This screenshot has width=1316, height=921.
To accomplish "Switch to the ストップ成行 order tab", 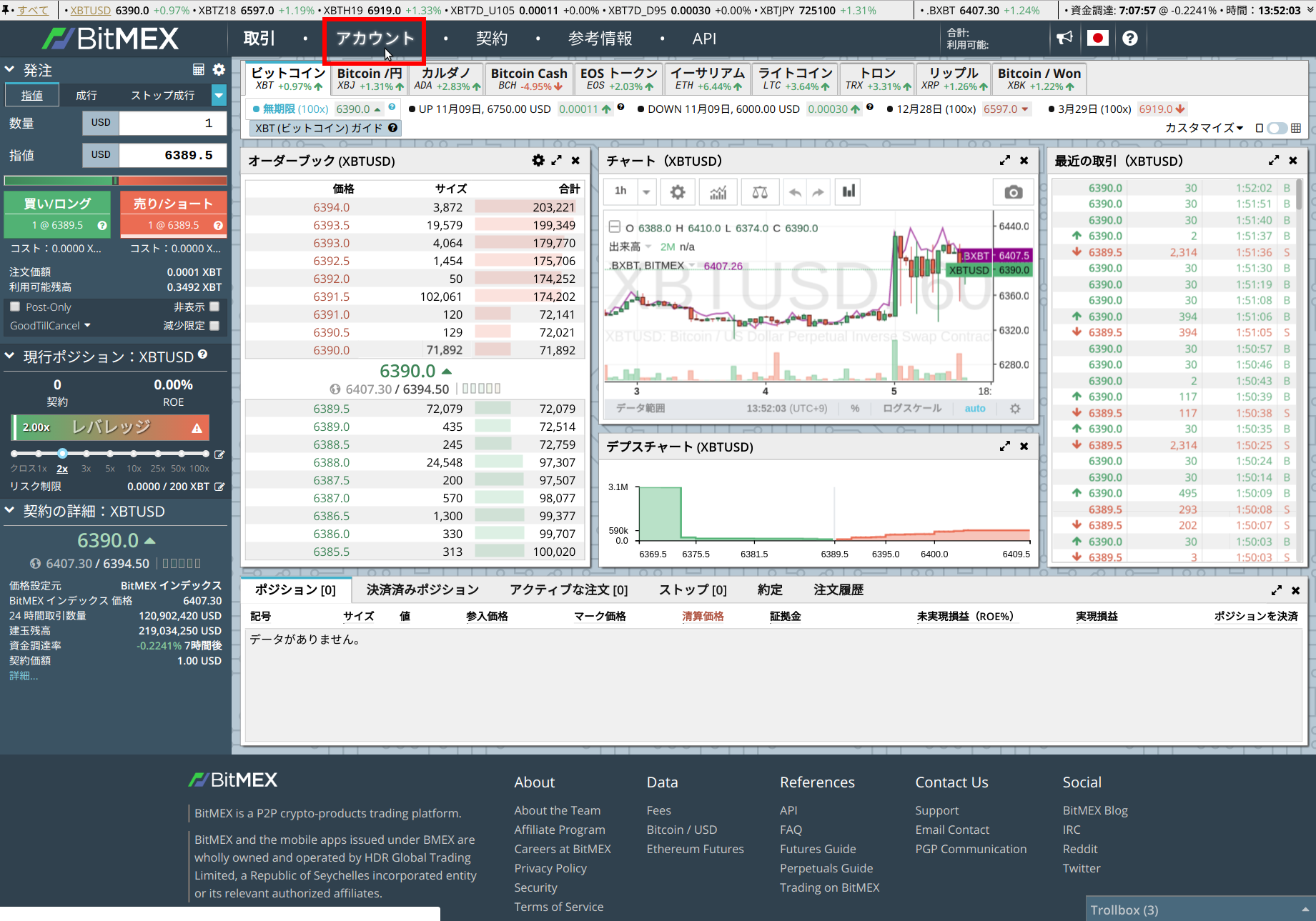I will coord(162,95).
